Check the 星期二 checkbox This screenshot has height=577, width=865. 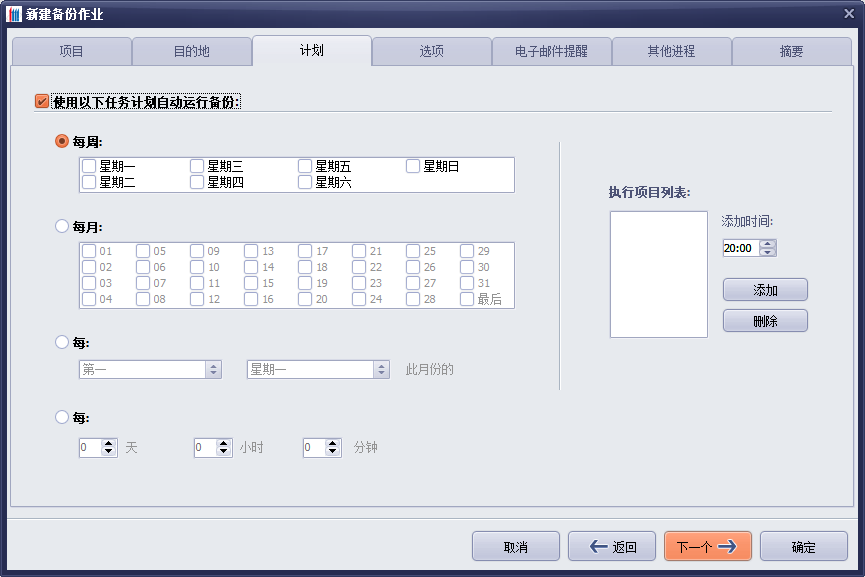point(89,182)
